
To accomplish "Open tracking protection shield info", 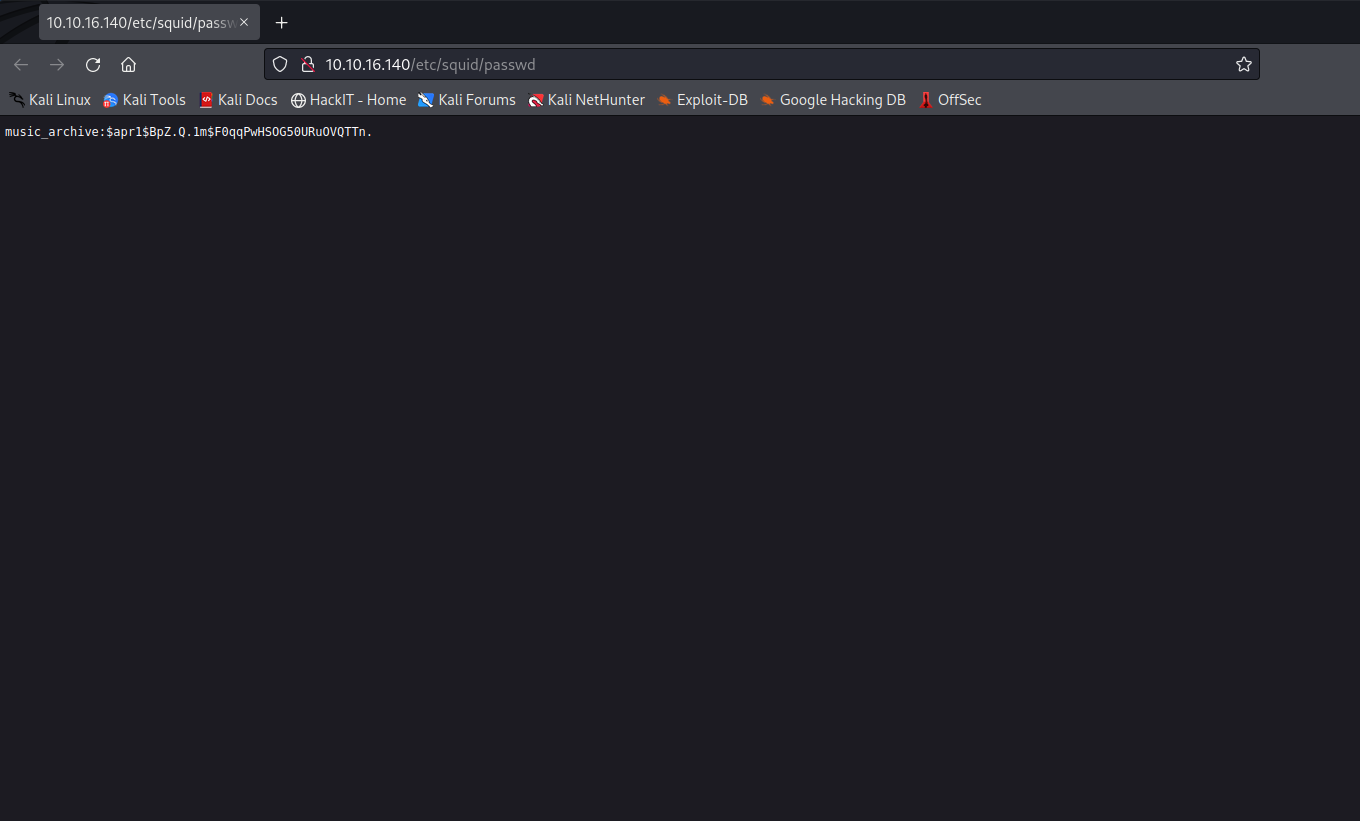I will [281, 64].
